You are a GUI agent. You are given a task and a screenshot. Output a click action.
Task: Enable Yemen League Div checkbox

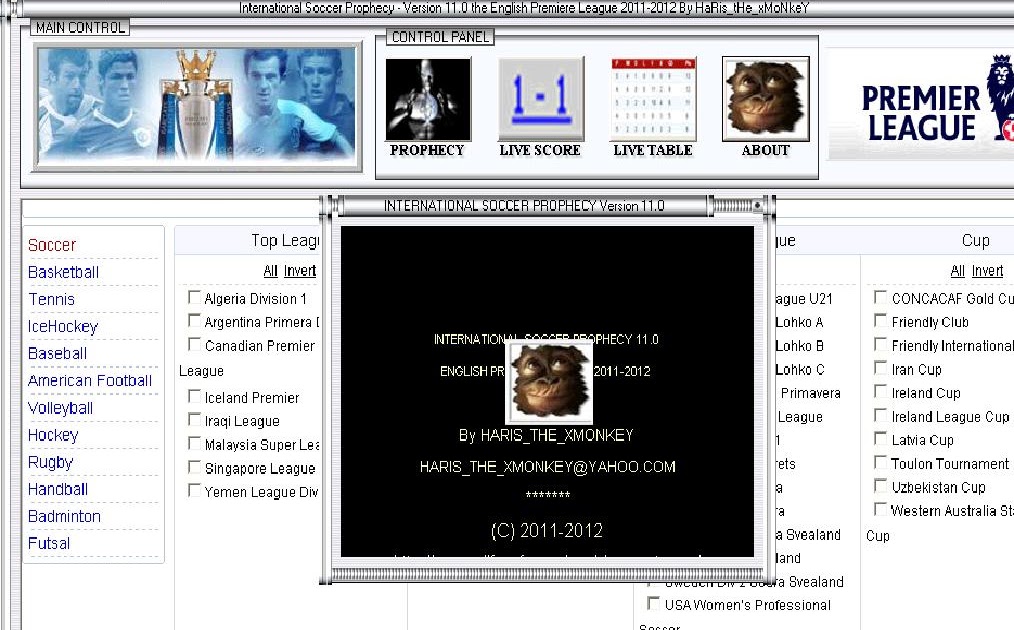pyautogui.click(x=194, y=490)
